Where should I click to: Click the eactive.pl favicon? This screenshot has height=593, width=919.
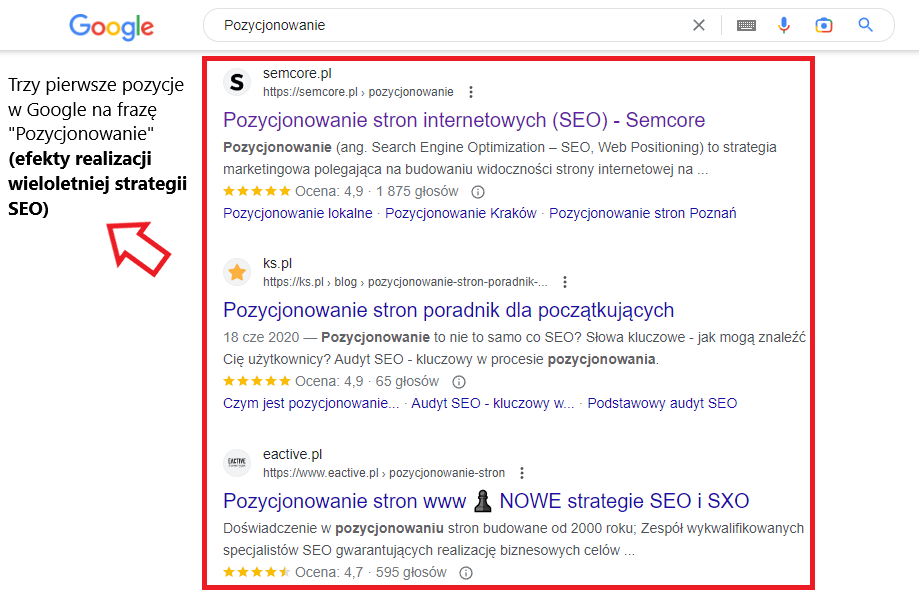237,463
